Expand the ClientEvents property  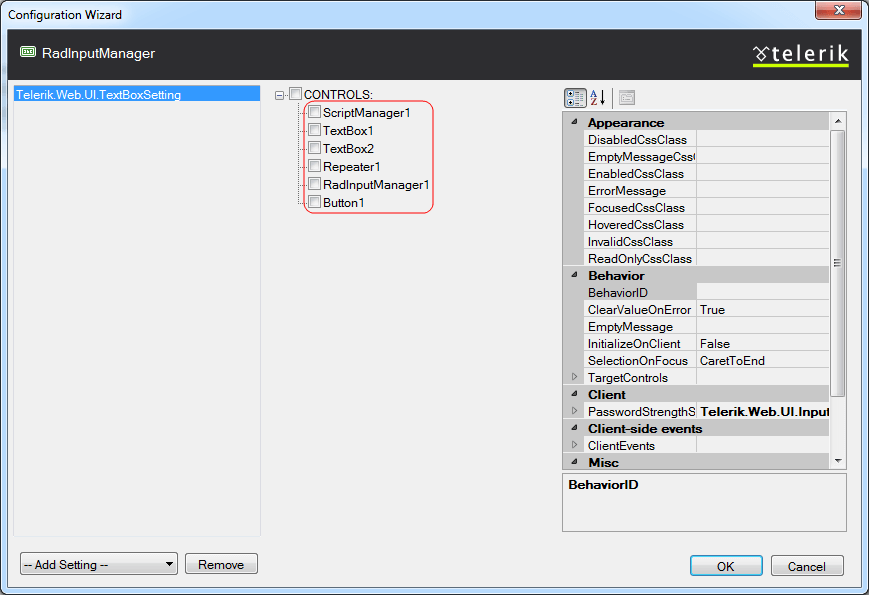tap(574, 445)
